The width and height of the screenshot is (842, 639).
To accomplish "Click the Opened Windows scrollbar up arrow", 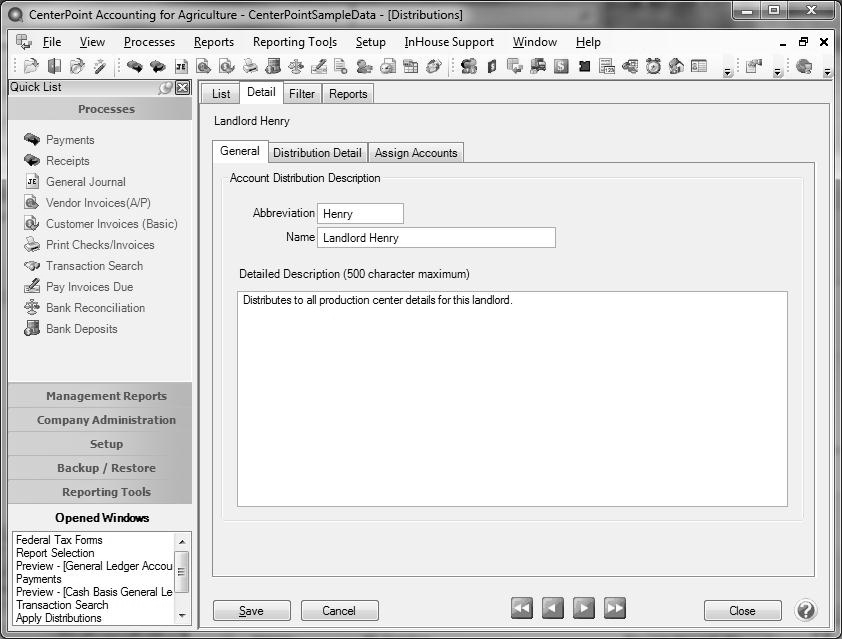I will (182, 542).
